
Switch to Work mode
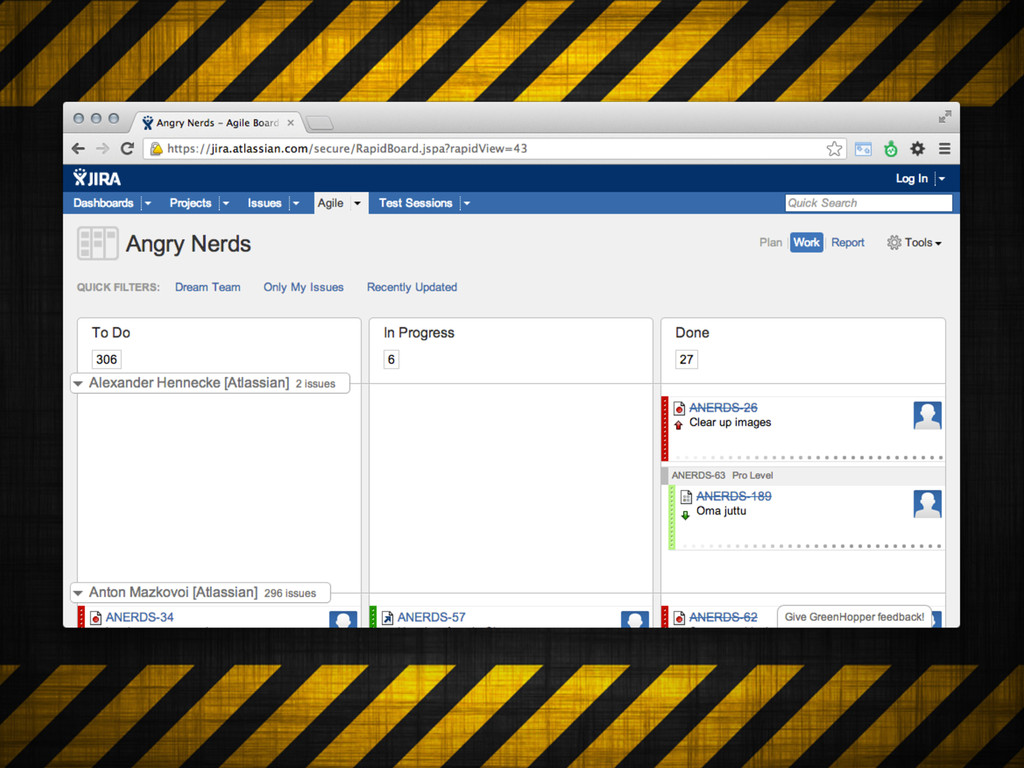(x=807, y=242)
